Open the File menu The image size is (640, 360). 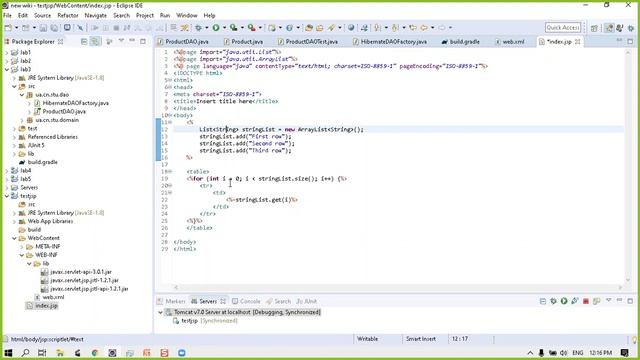click(7, 16)
